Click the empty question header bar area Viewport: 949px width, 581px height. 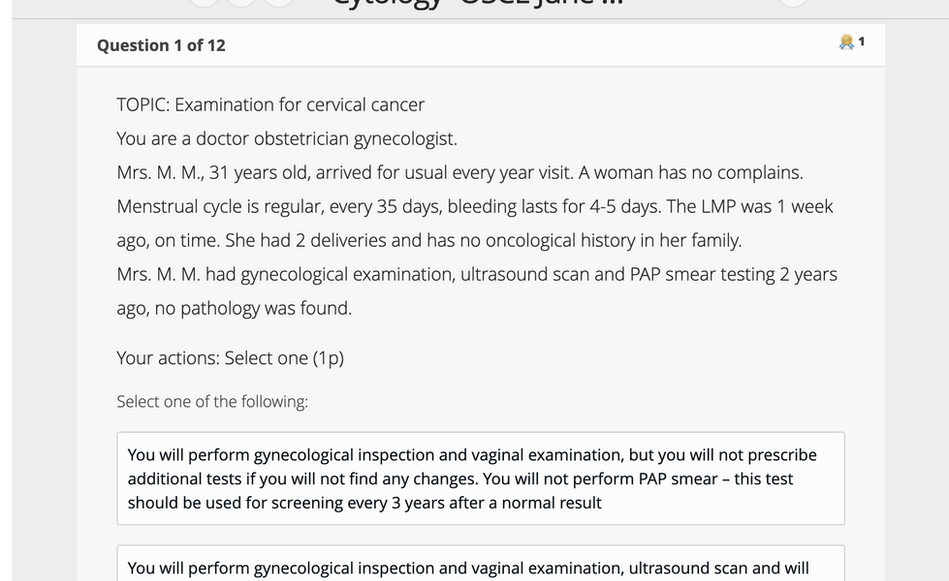533,45
